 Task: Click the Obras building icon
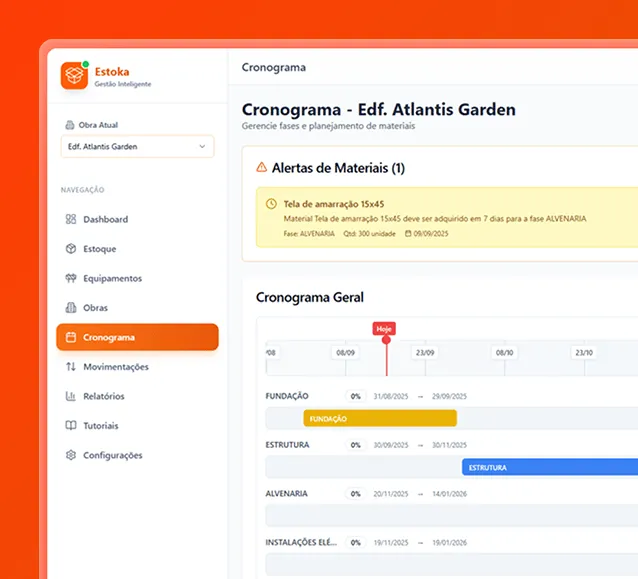[x=71, y=308]
